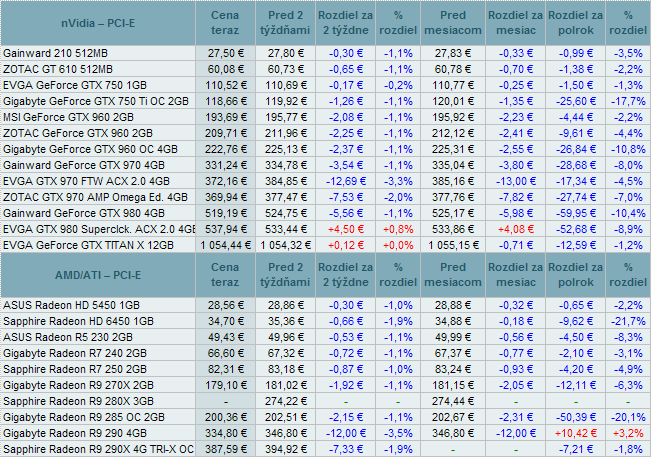
Task: Click the red +10,42 € half-year difference
Action: point(575,433)
